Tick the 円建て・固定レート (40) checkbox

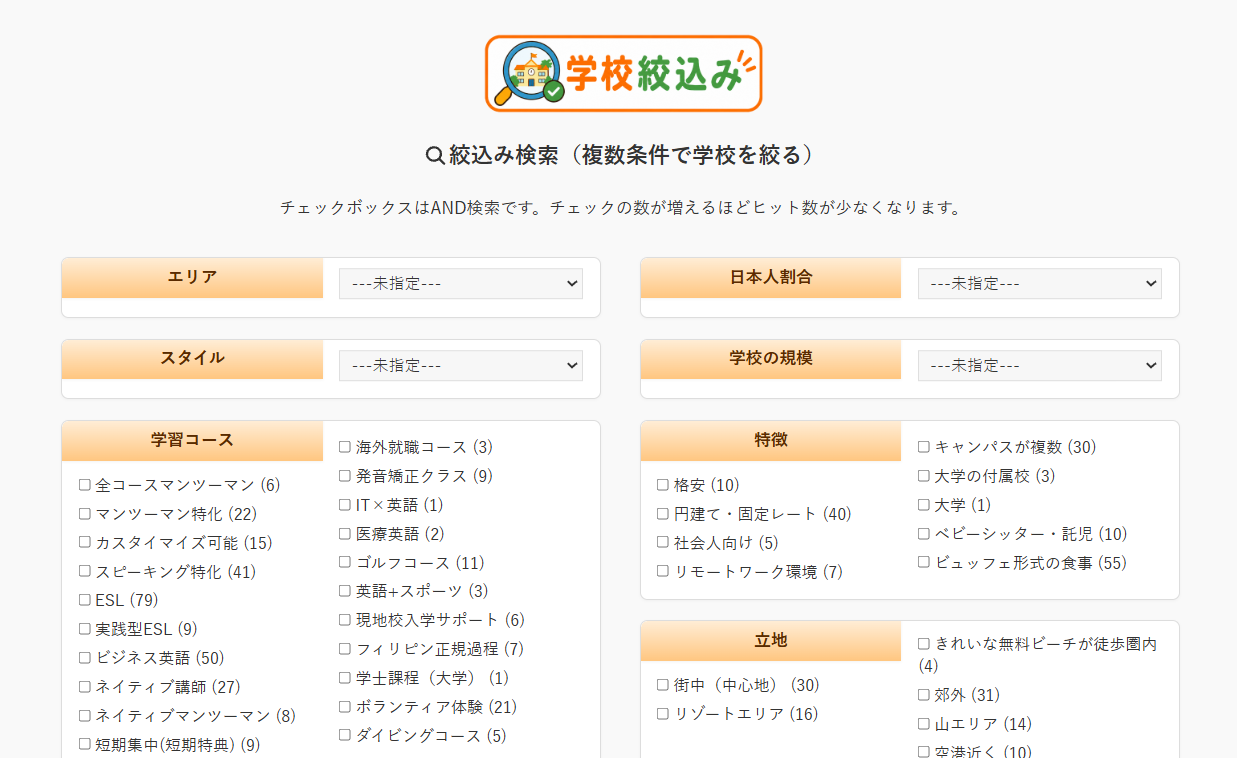pos(663,514)
